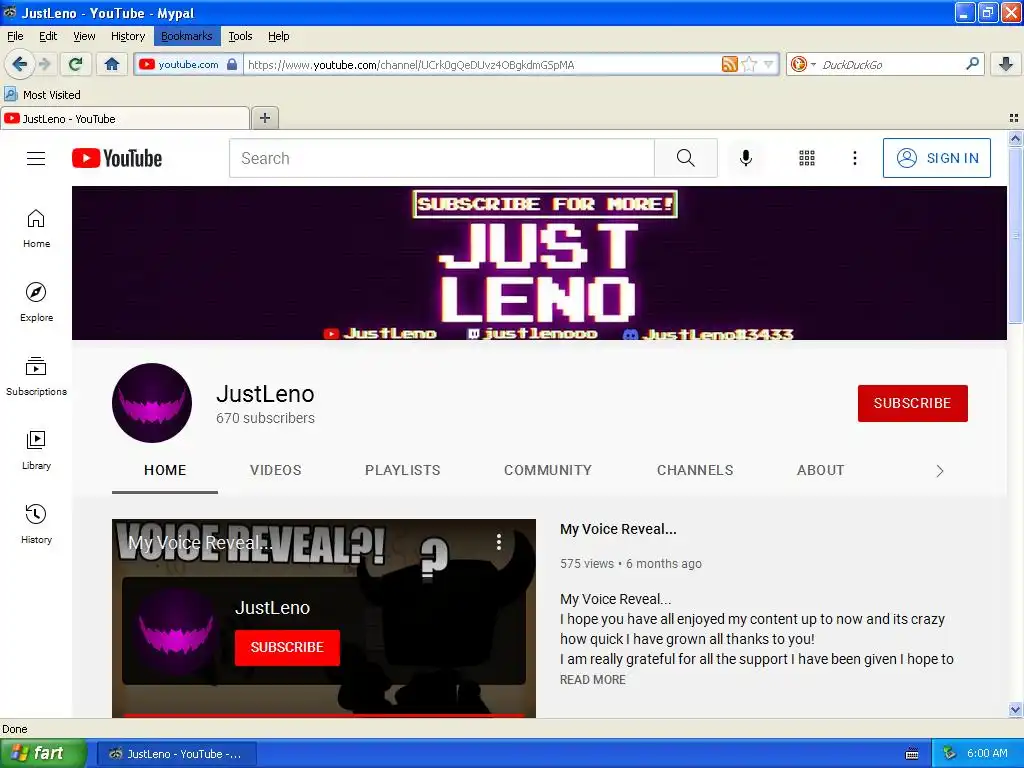Click the YouTube logo
The height and width of the screenshot is (768, 1024).
[117, 158]
